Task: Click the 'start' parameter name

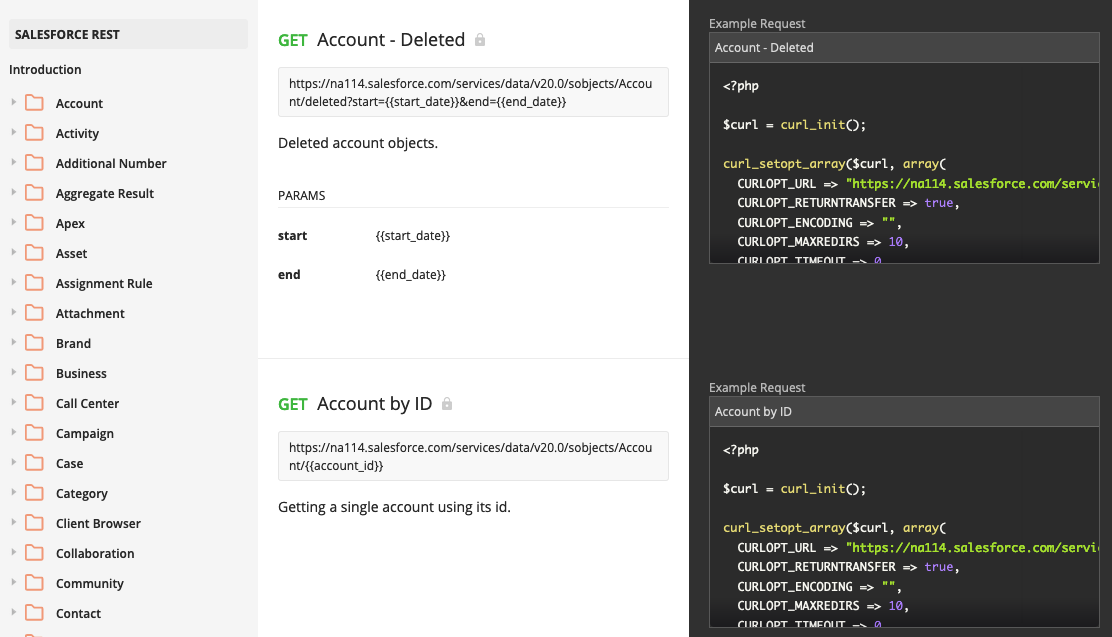Action: coord(292,236)
